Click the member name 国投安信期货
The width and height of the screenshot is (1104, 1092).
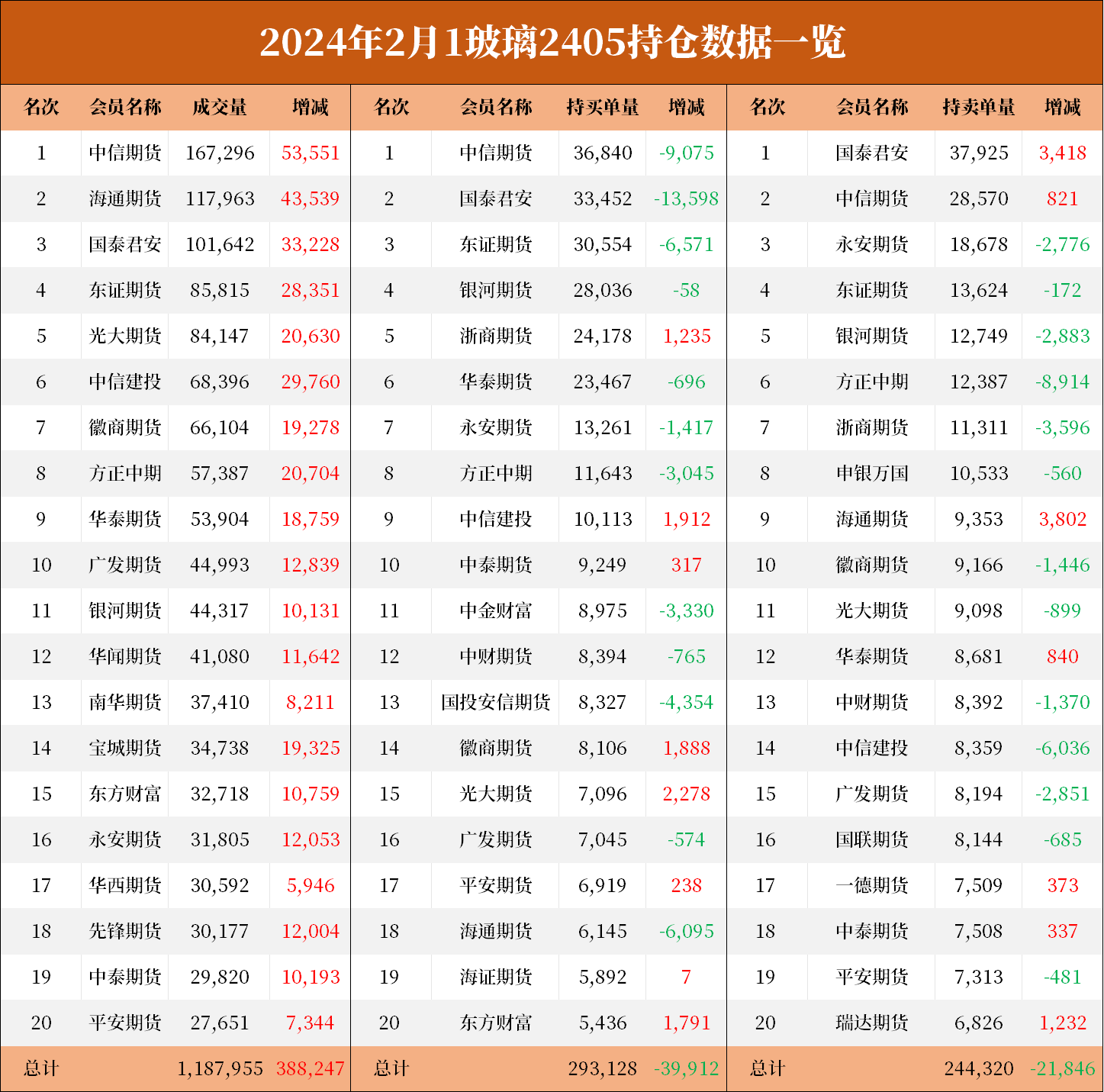point(496,702)
